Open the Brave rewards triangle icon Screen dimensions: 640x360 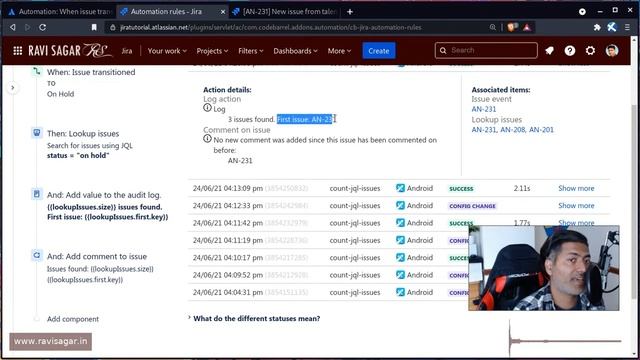[527, 27]
